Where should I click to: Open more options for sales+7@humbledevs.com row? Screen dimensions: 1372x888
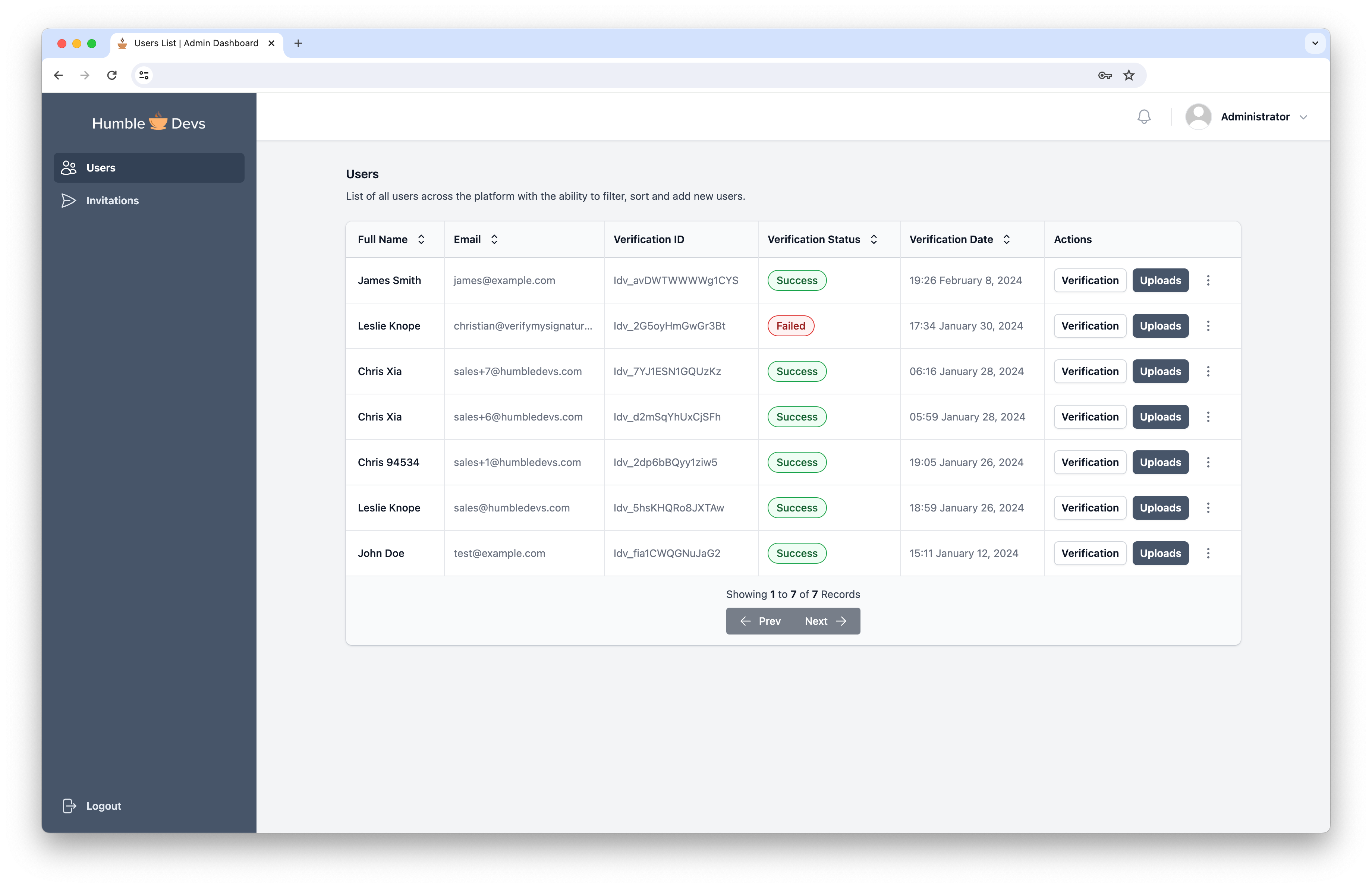click(x=1208, y=372)
